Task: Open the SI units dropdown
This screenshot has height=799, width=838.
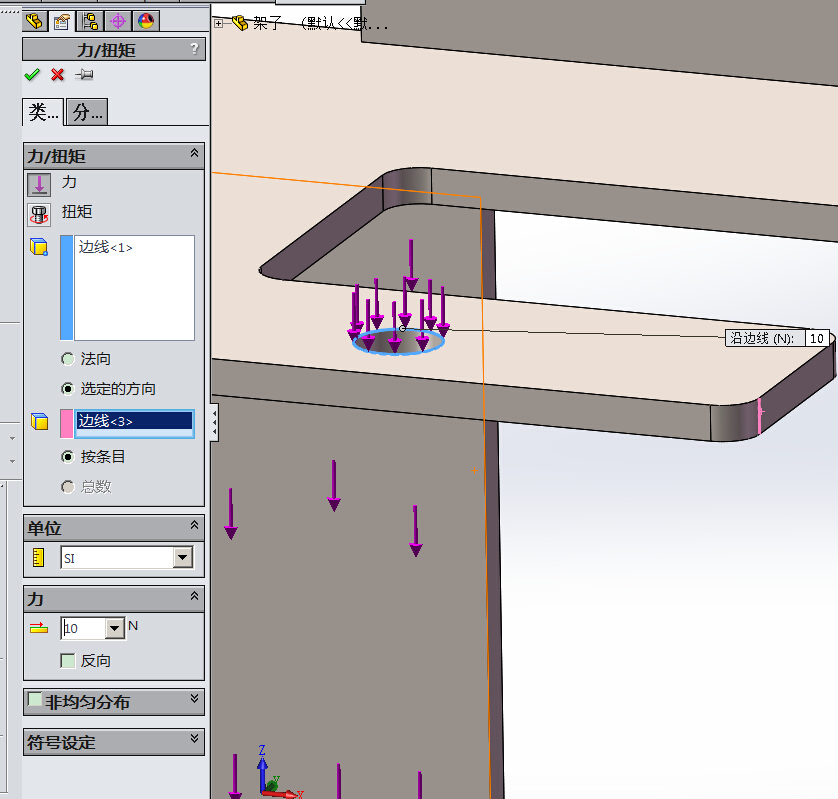Action: coord(182,558)
